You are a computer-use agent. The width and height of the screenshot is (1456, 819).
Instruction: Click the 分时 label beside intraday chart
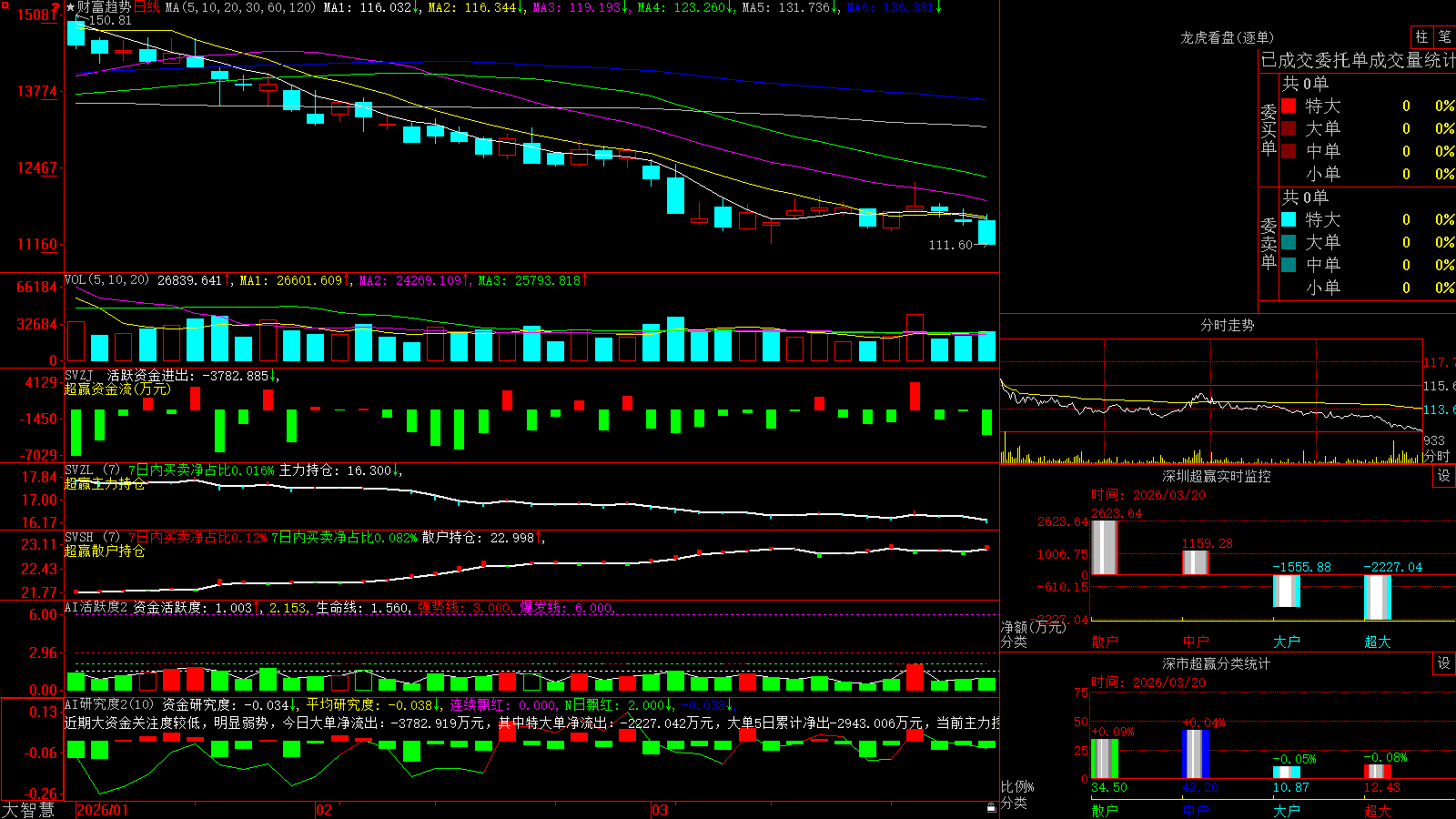coord(1437,456)
